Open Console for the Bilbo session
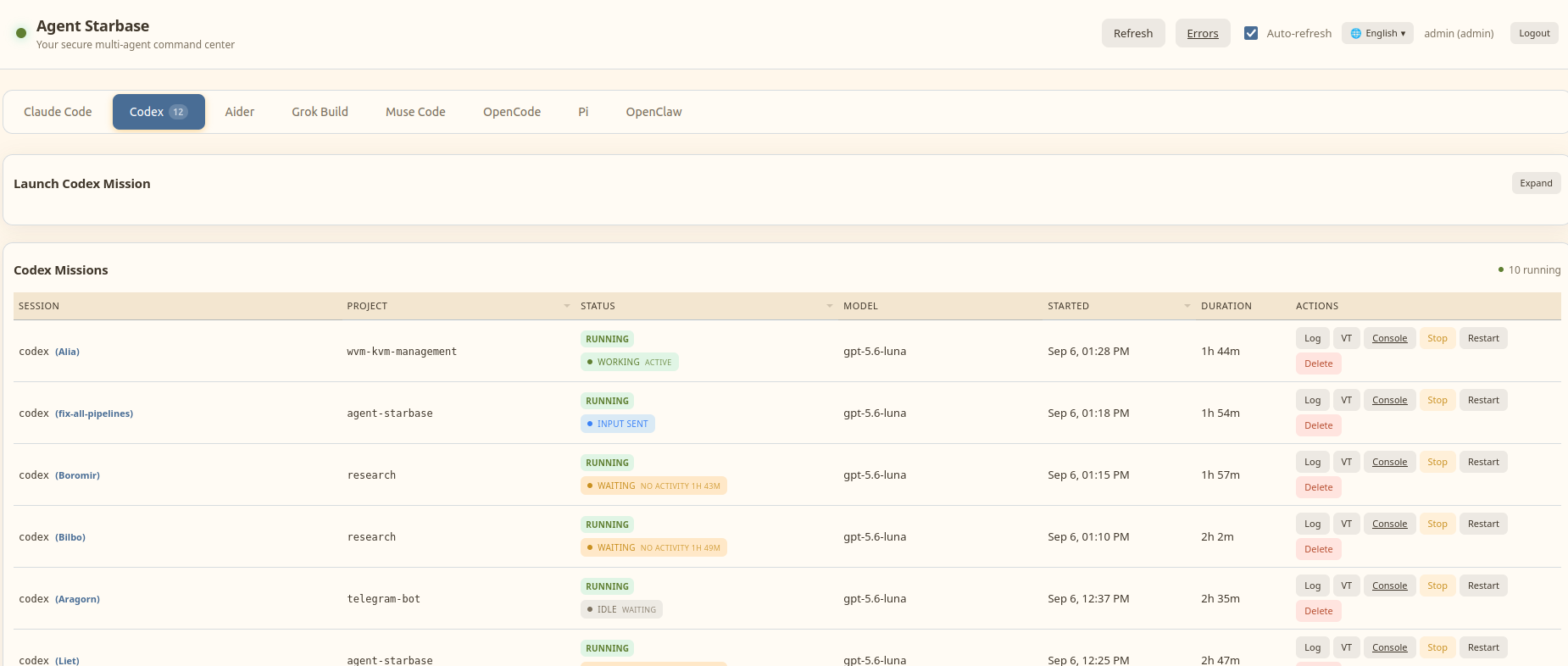The height and width of the screenshot is (666, 1568). (1389, 524)
